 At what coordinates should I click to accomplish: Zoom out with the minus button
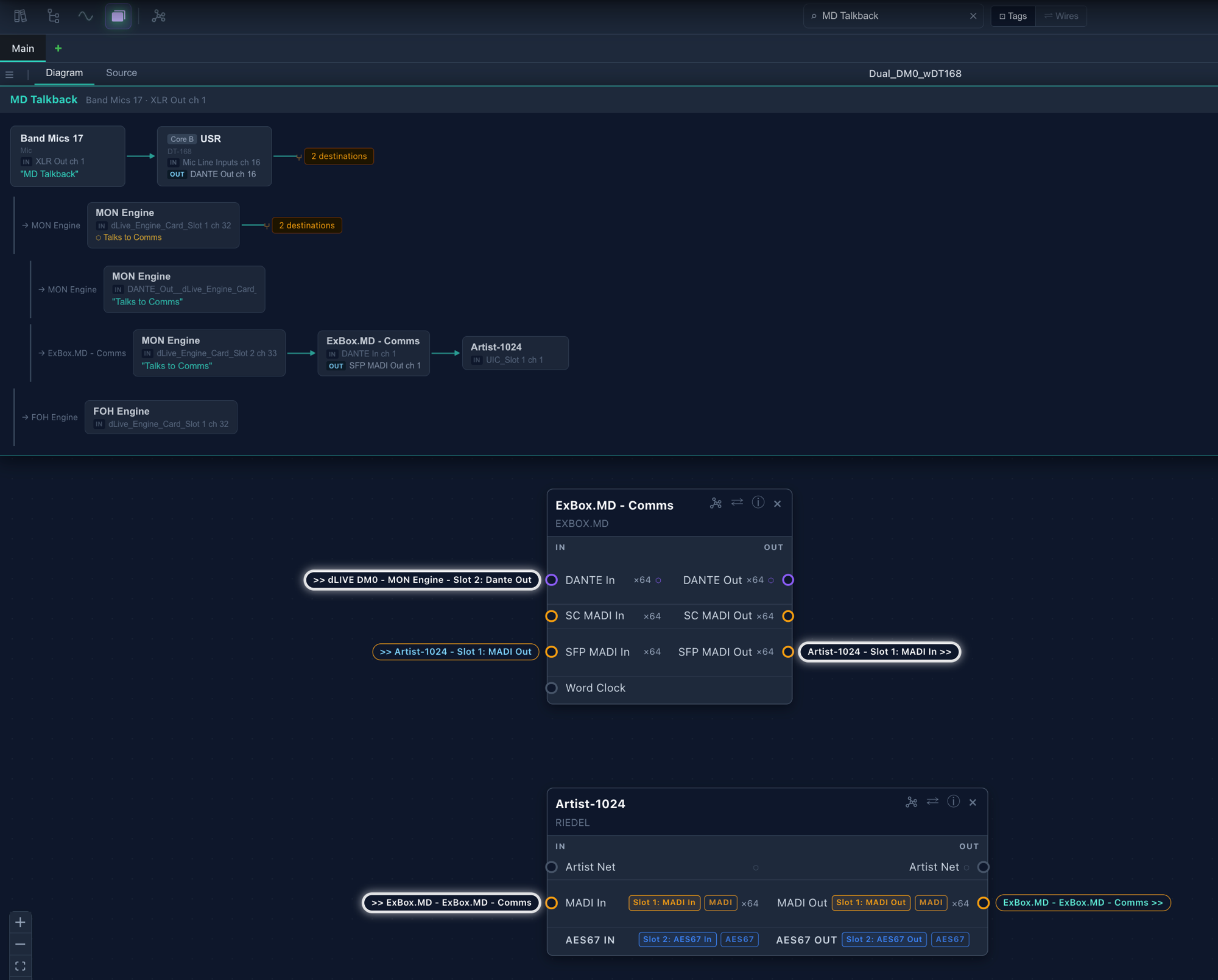[x=20, y=944]
